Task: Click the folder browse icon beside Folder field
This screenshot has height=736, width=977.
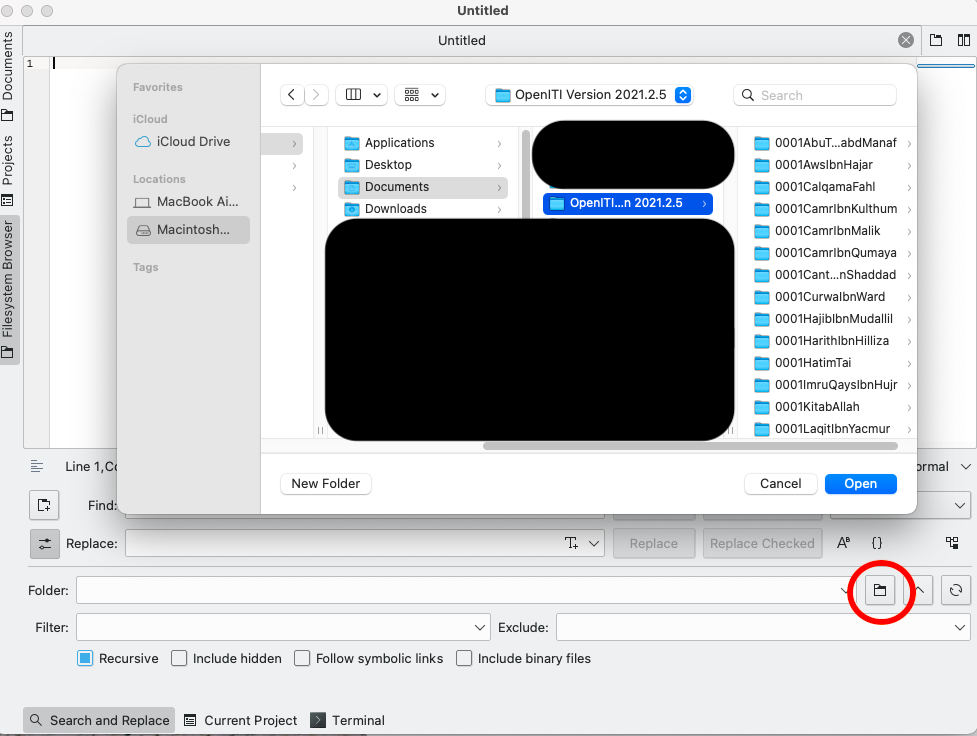Action: (x=879, y=591)
